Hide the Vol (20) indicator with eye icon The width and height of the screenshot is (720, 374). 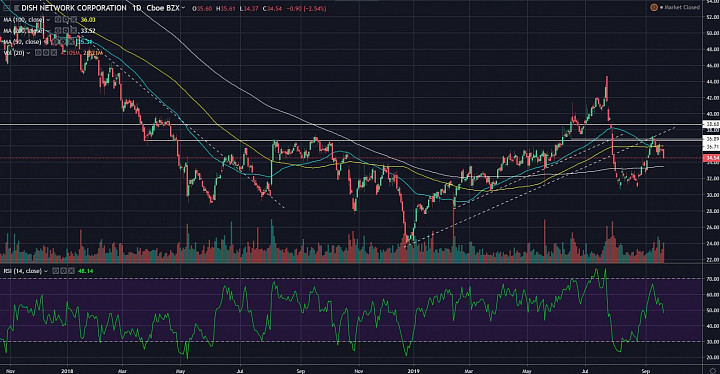click(38, 53)
